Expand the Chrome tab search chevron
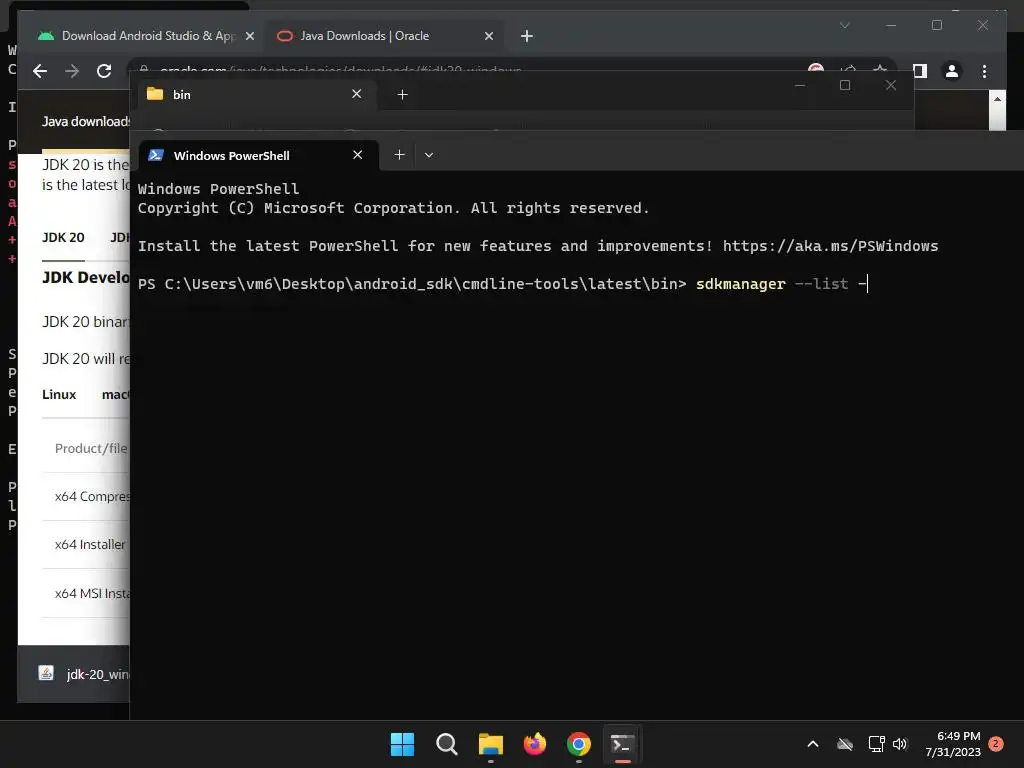The height and width of the screenshot is (768, 1024). click(x=844, y=25)
